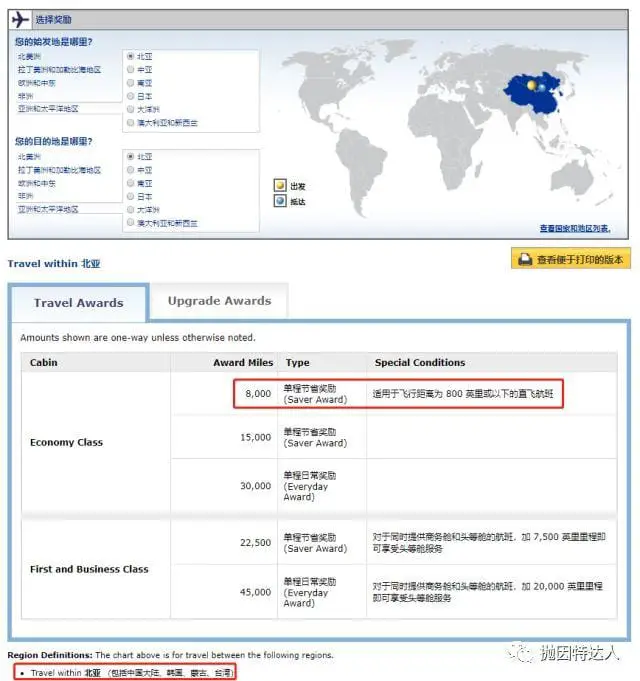Choose 亚洲和太平洋地区 in the destination region list
This screenshot has height=681, width=640.
click(x=48, y=209)
